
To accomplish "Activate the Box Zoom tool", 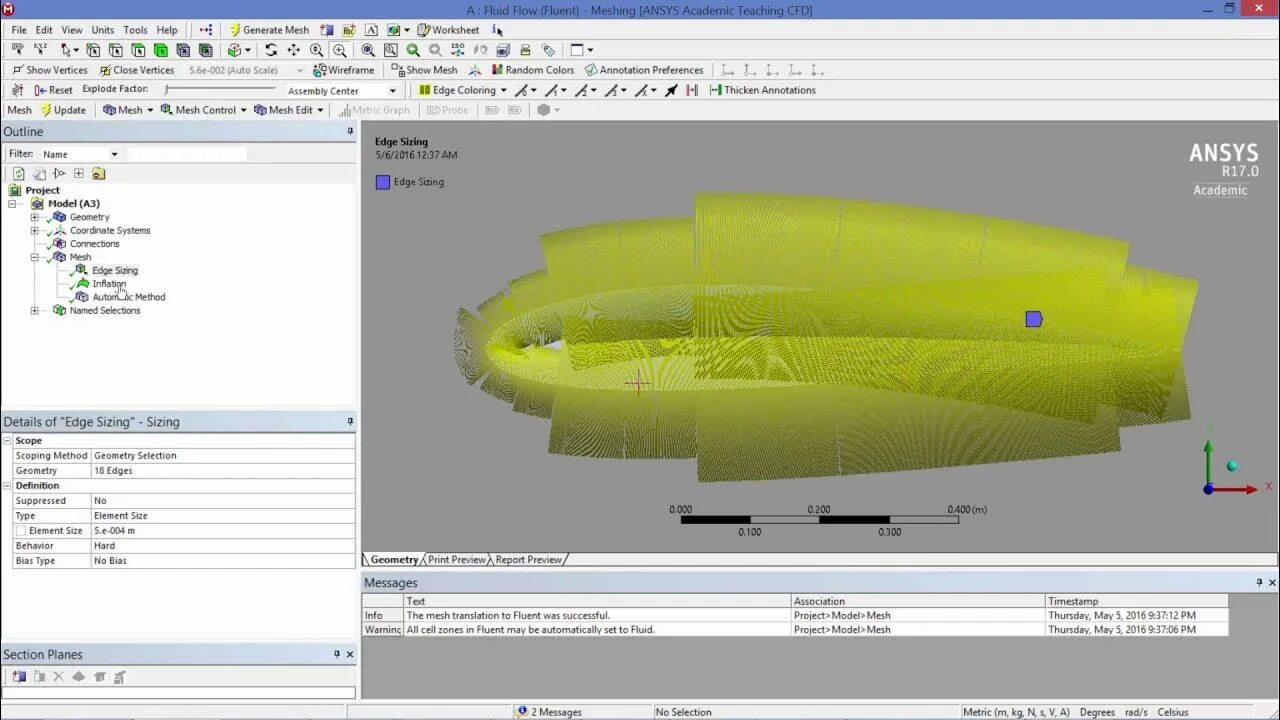I will (339, 50).
